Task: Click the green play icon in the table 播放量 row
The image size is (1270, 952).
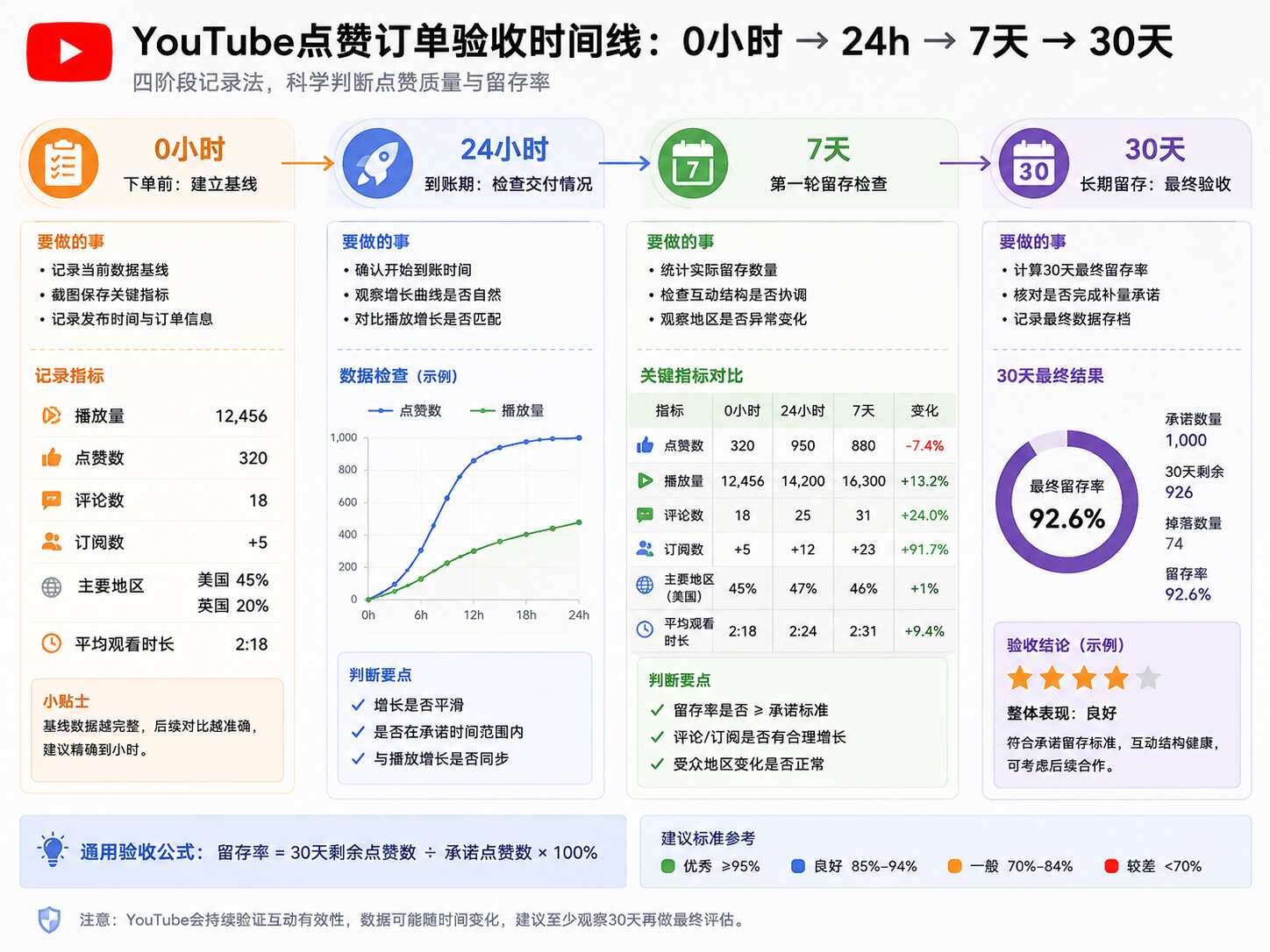Action: pos(645,480)
